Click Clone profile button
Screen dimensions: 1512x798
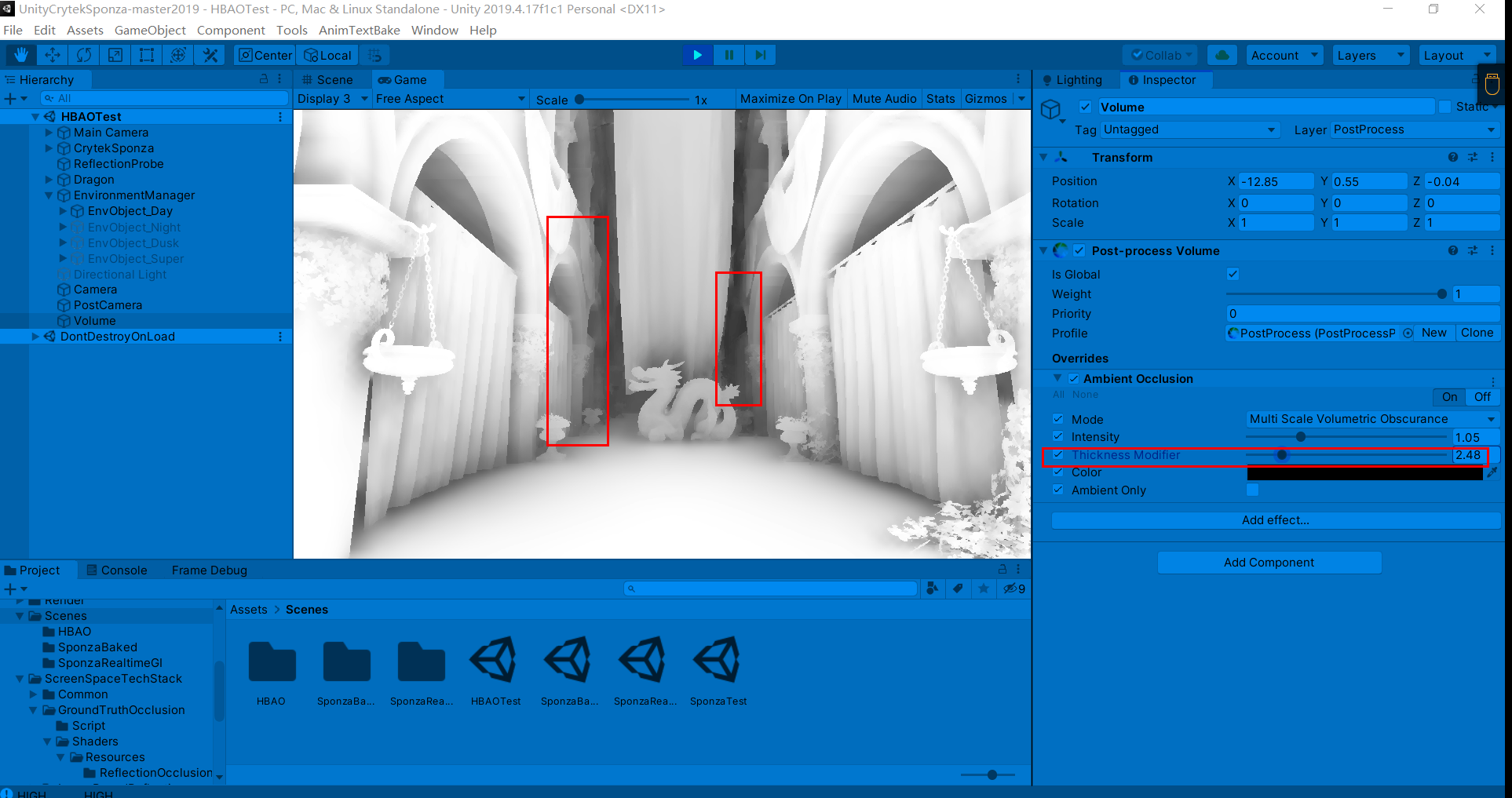pyautogui.click(x=1477, y=333)
